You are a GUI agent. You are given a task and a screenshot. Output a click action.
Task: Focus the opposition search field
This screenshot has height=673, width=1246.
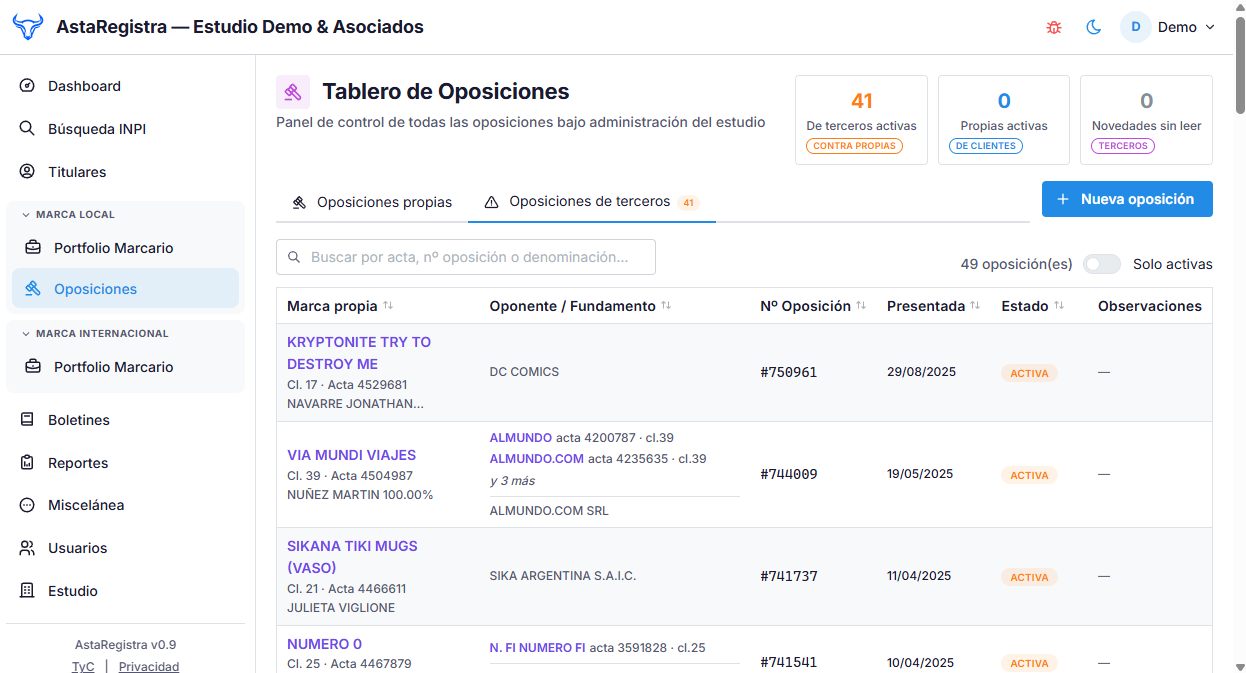[x=466, y=257]
